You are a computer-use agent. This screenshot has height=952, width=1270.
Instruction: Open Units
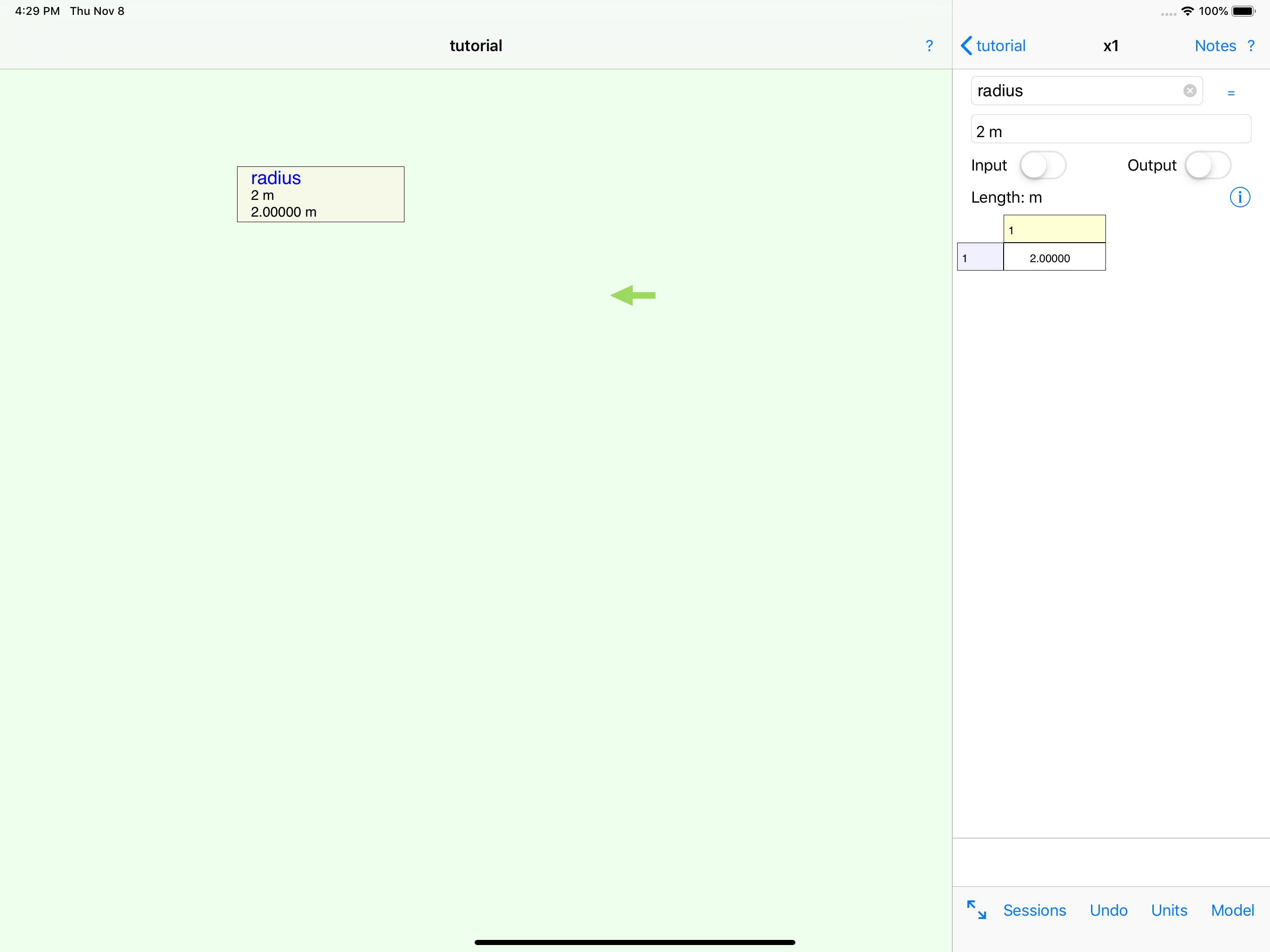pos(1169,911)
